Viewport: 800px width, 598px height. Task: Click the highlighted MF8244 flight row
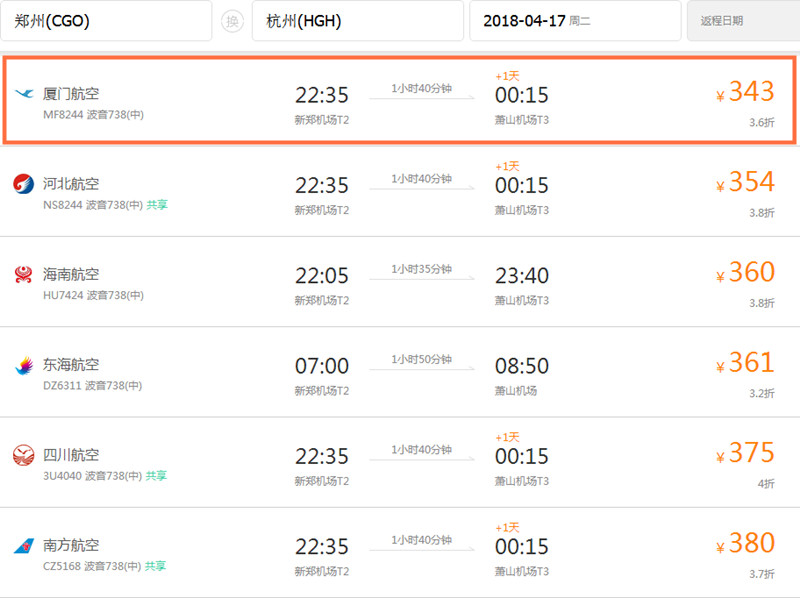(400, 98)
